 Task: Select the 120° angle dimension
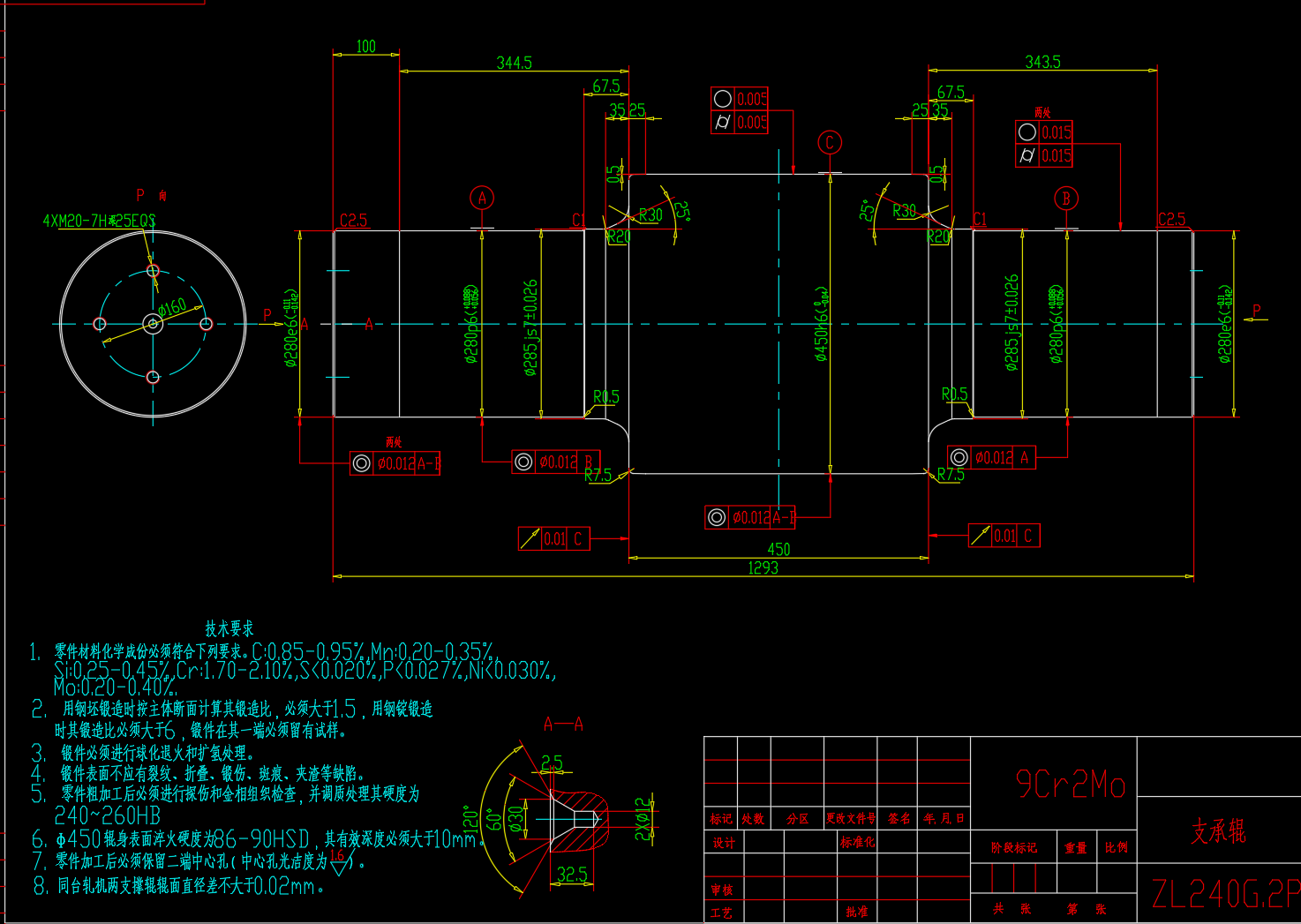click(470, 818)
